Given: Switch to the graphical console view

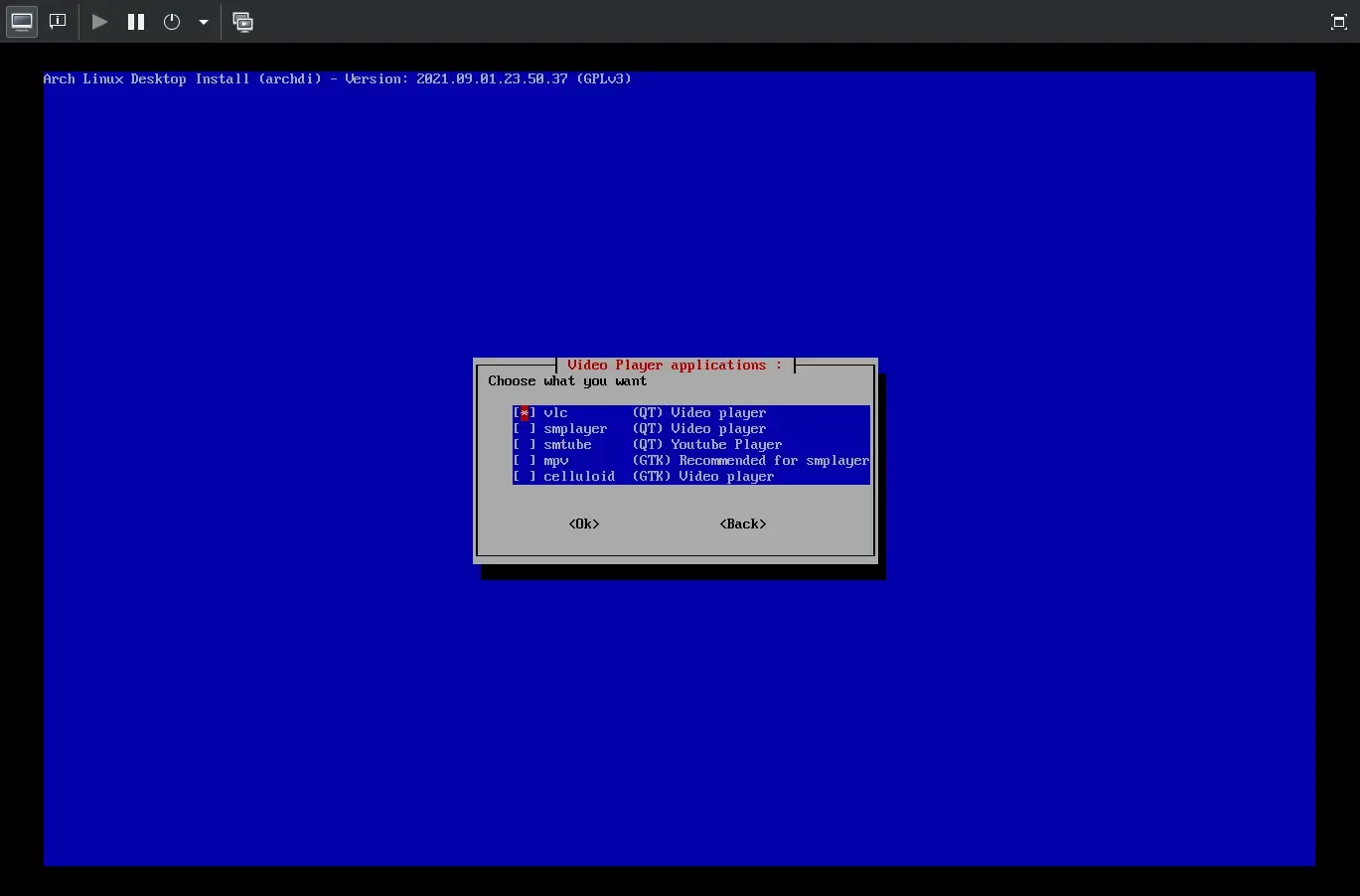Looking at the screenshot, I should (x=22, y=21).
